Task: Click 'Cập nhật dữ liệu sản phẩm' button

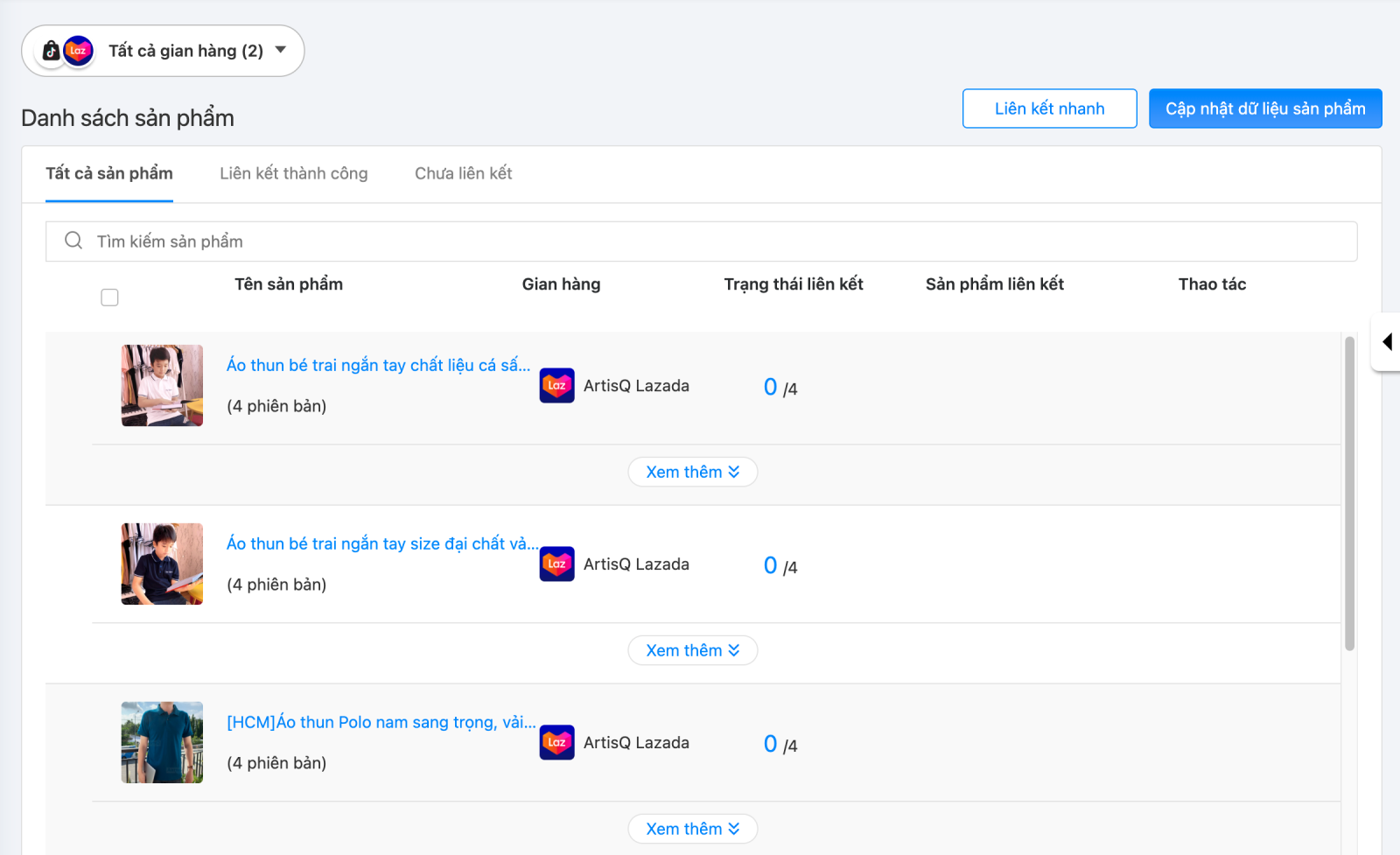Action: [x=1264, y=109]
